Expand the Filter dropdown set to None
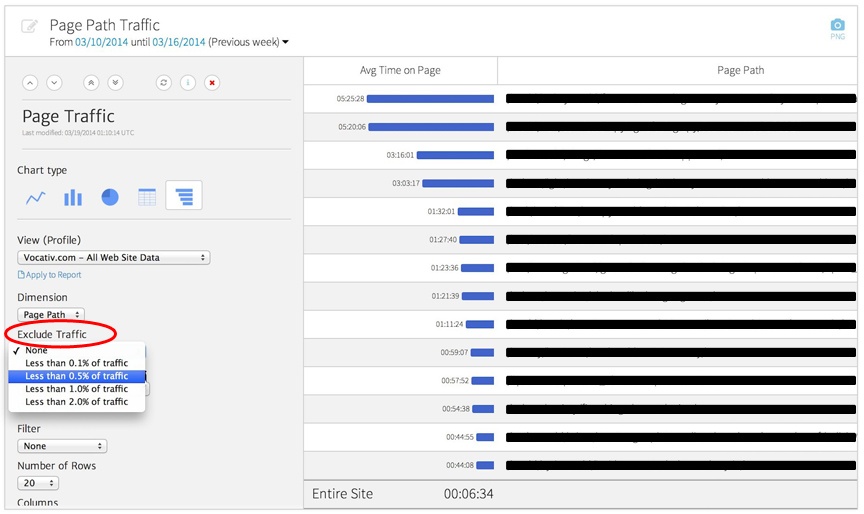Image resolution: width=864 pixels, height=514 pixels. 62,446
